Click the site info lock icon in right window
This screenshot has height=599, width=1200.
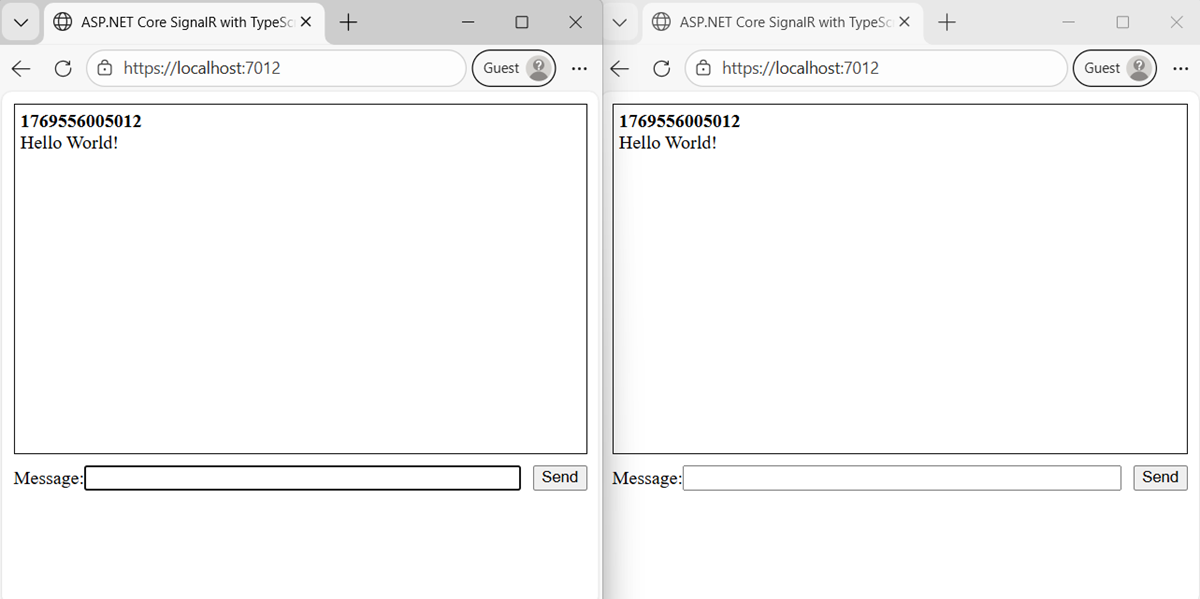pyautogui.click(x=704, y=68)
